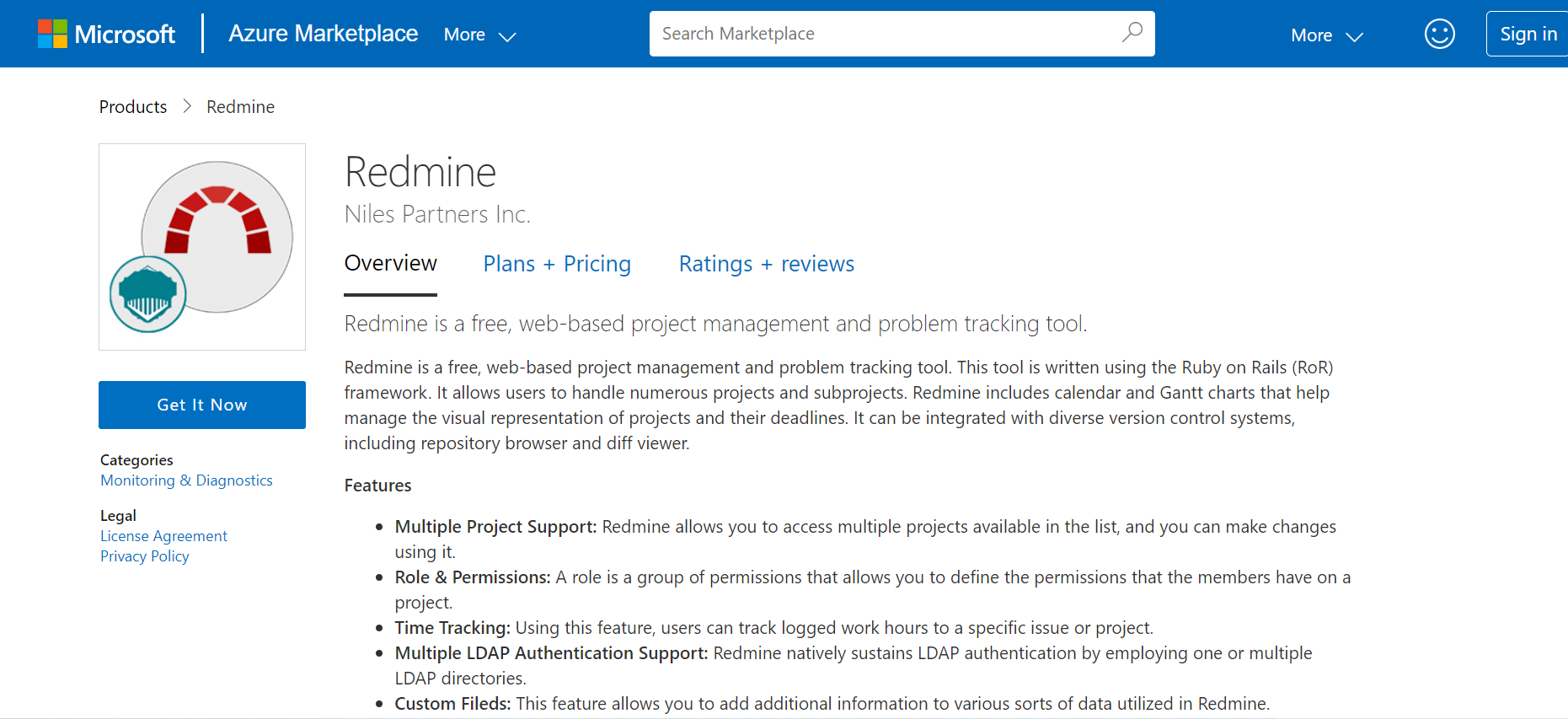Click the Categories label
Screen dimensions: 1568x719
(136, 460)
